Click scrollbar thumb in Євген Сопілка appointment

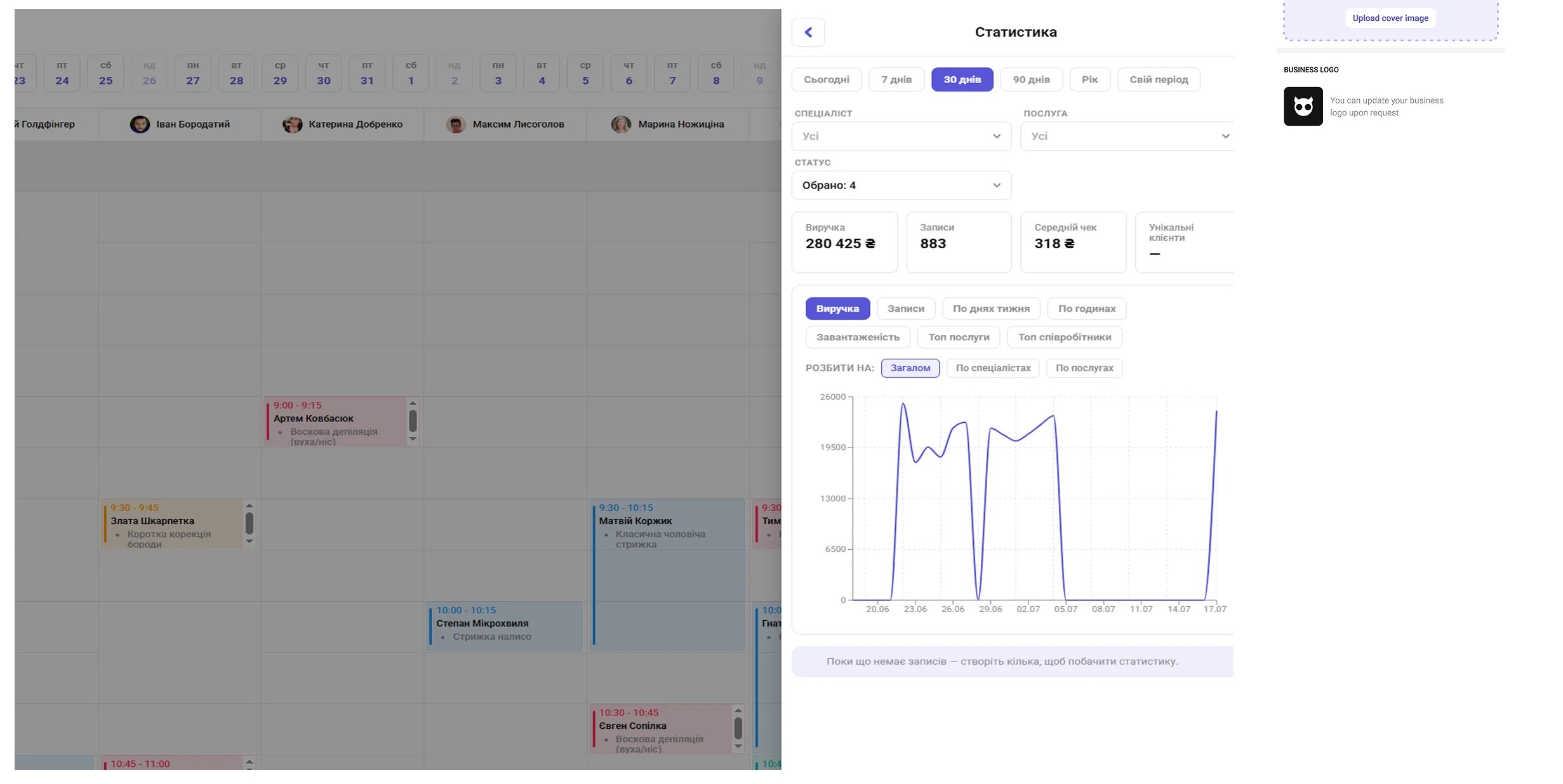pyautogui.click(x=738, y=728)
